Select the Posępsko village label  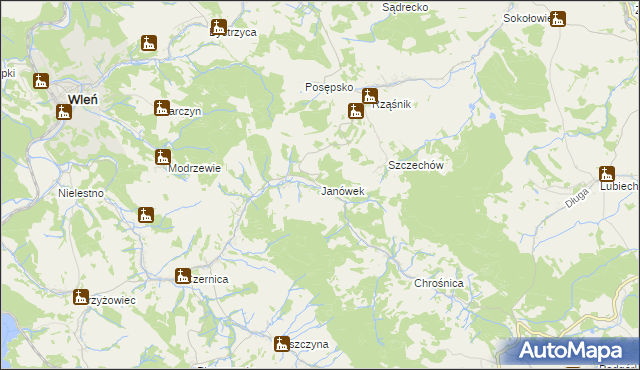329,87
